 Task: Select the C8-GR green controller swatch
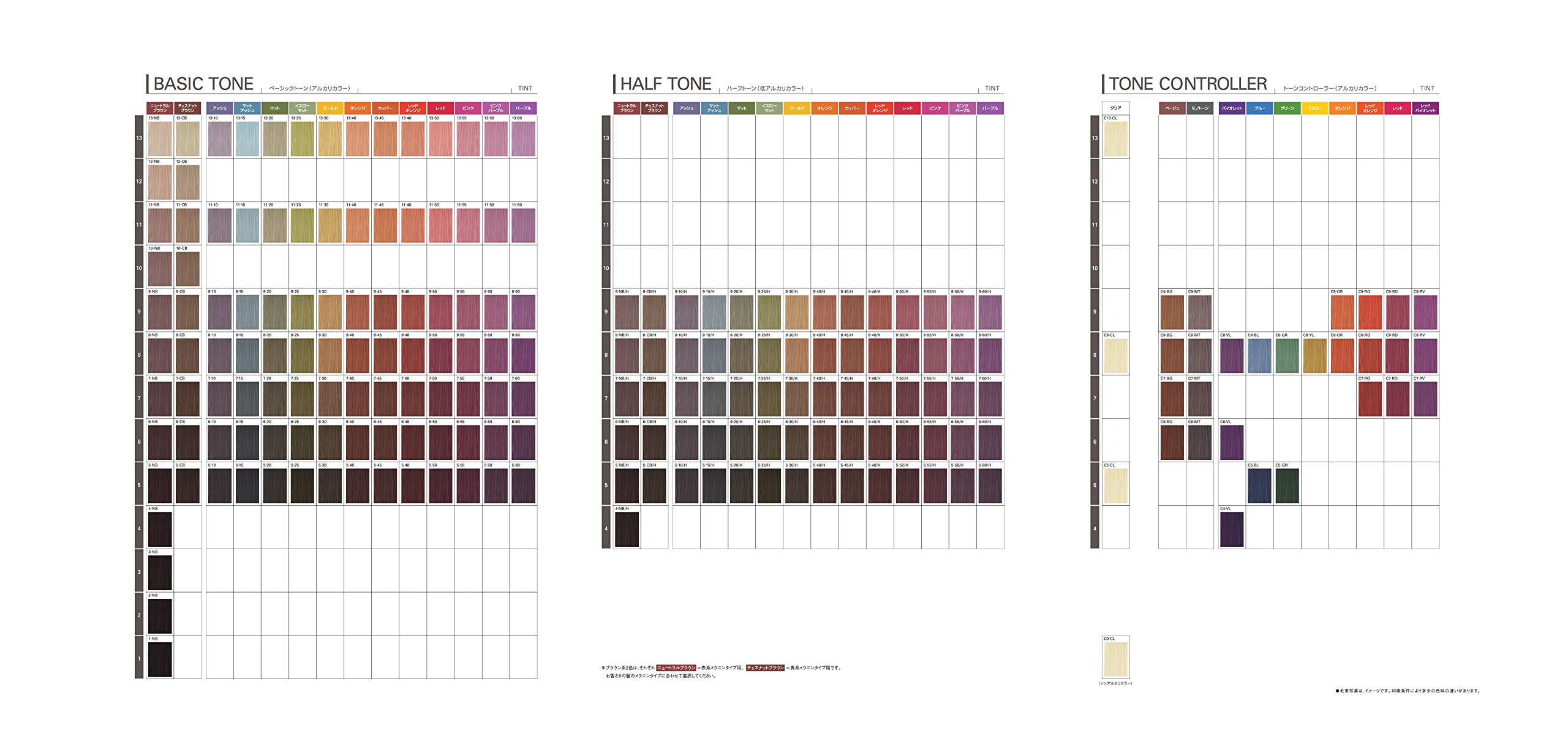[x=1287, y=356]
